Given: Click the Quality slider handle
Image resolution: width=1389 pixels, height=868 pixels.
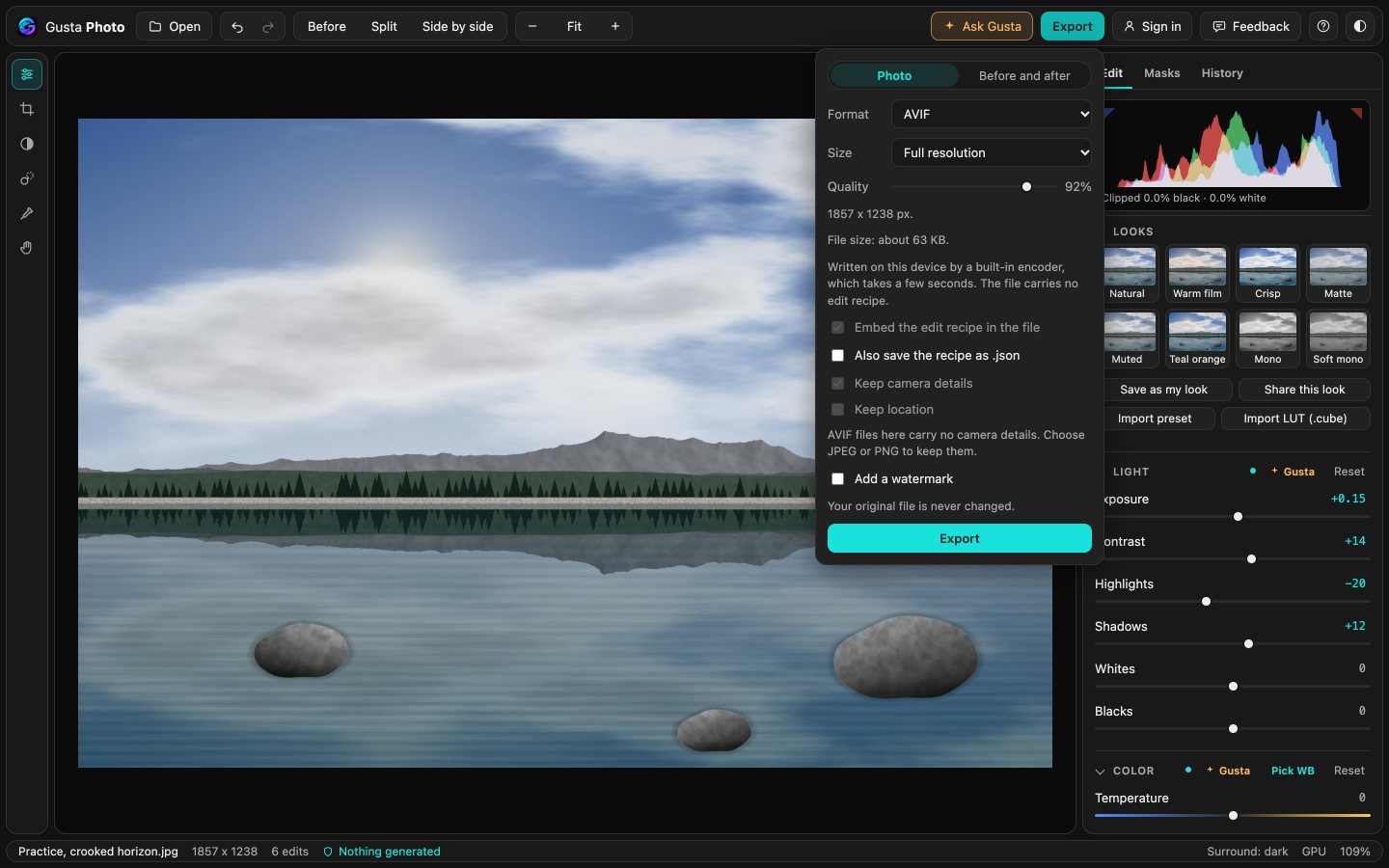Looking at the screenshot, I should [1026, 187].
